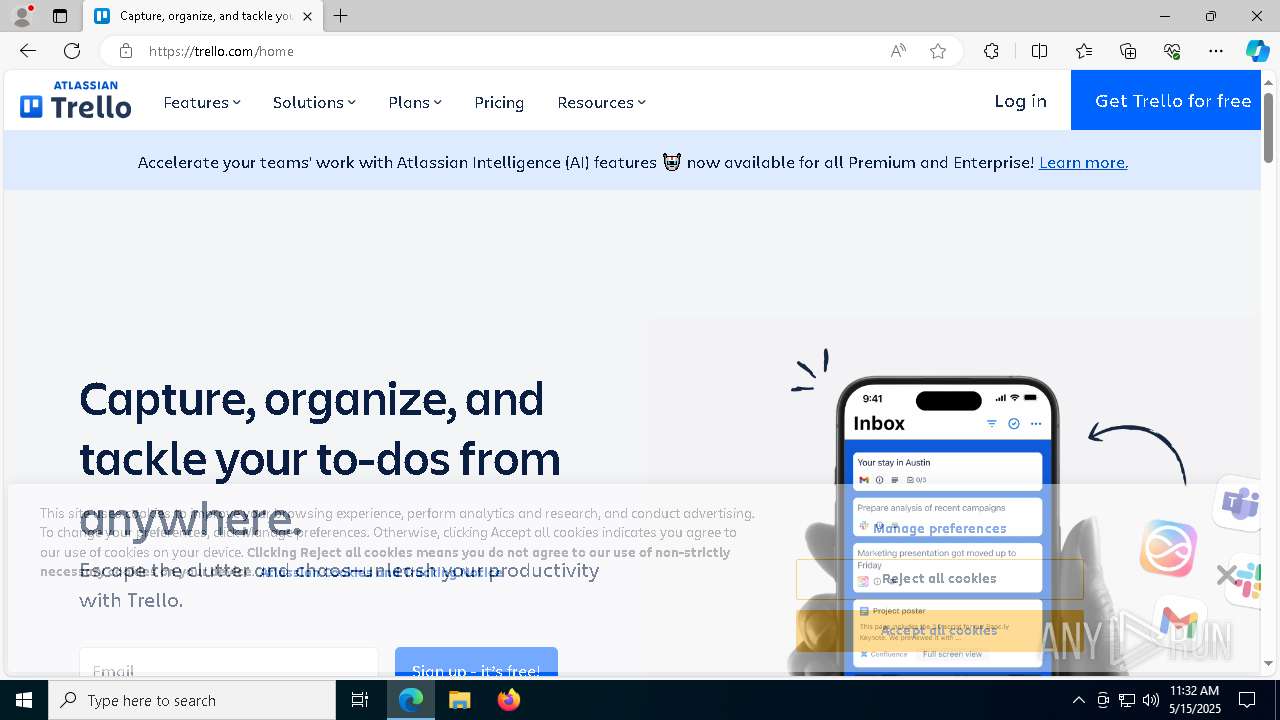This screenshot has width=1280, height=720.
Task: Open File Explorer from the taskbar
Action: (x=459, y=700)
